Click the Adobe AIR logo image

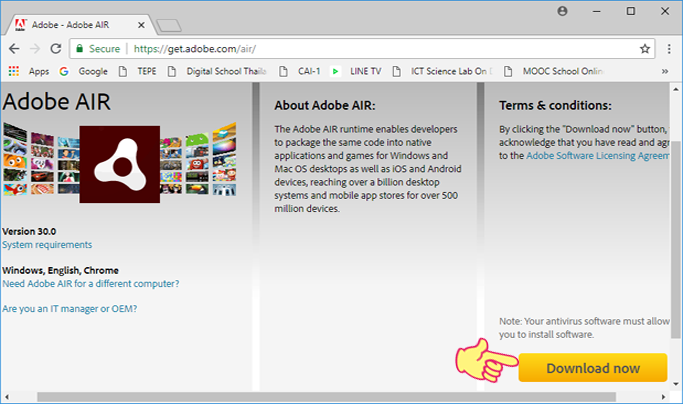click(119, 164)
